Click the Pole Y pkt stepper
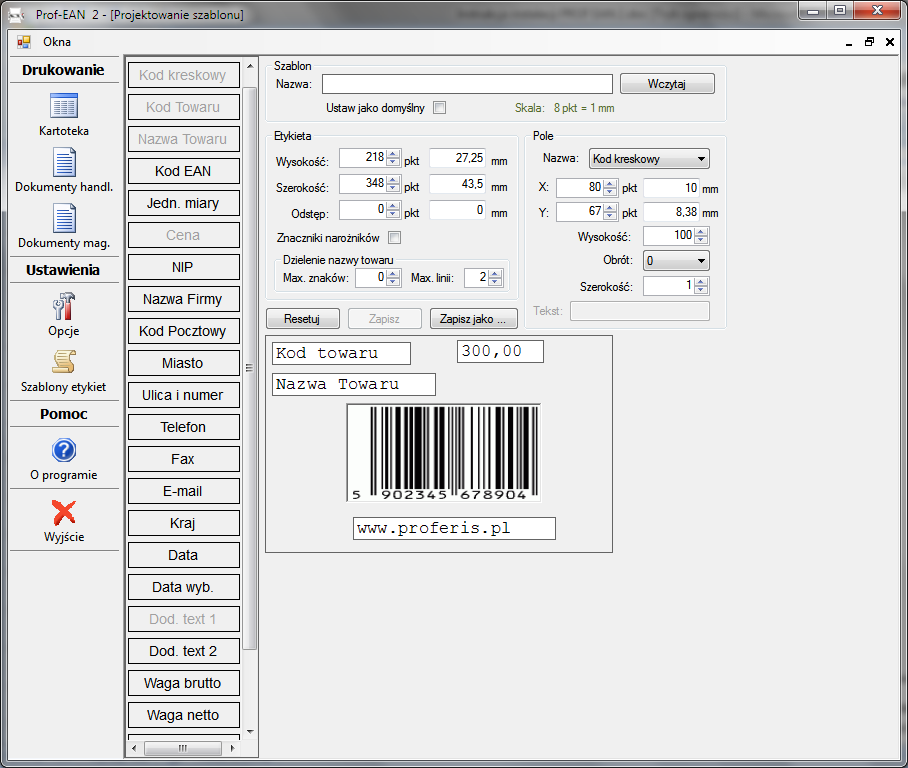Screen dimensions: 908x768 610,212
